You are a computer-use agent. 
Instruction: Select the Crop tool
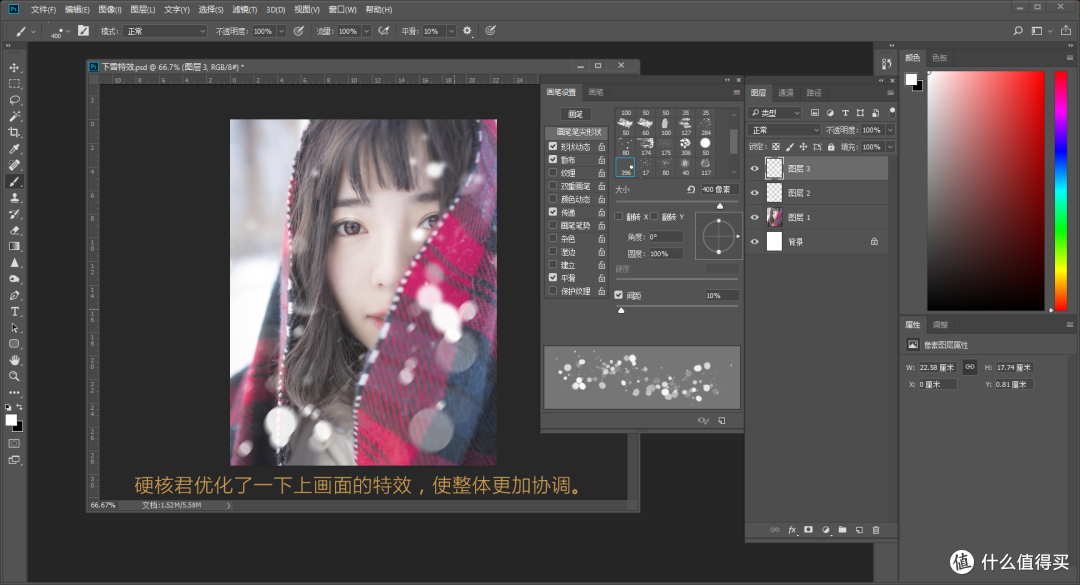(14, 132)
